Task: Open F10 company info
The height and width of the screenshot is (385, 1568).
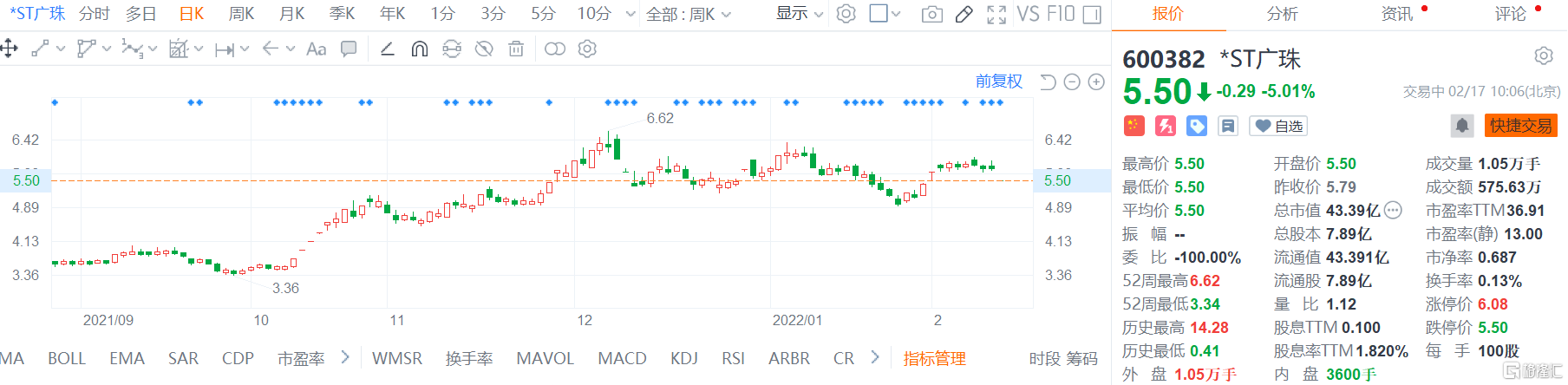Action: tap(1061, 14)
